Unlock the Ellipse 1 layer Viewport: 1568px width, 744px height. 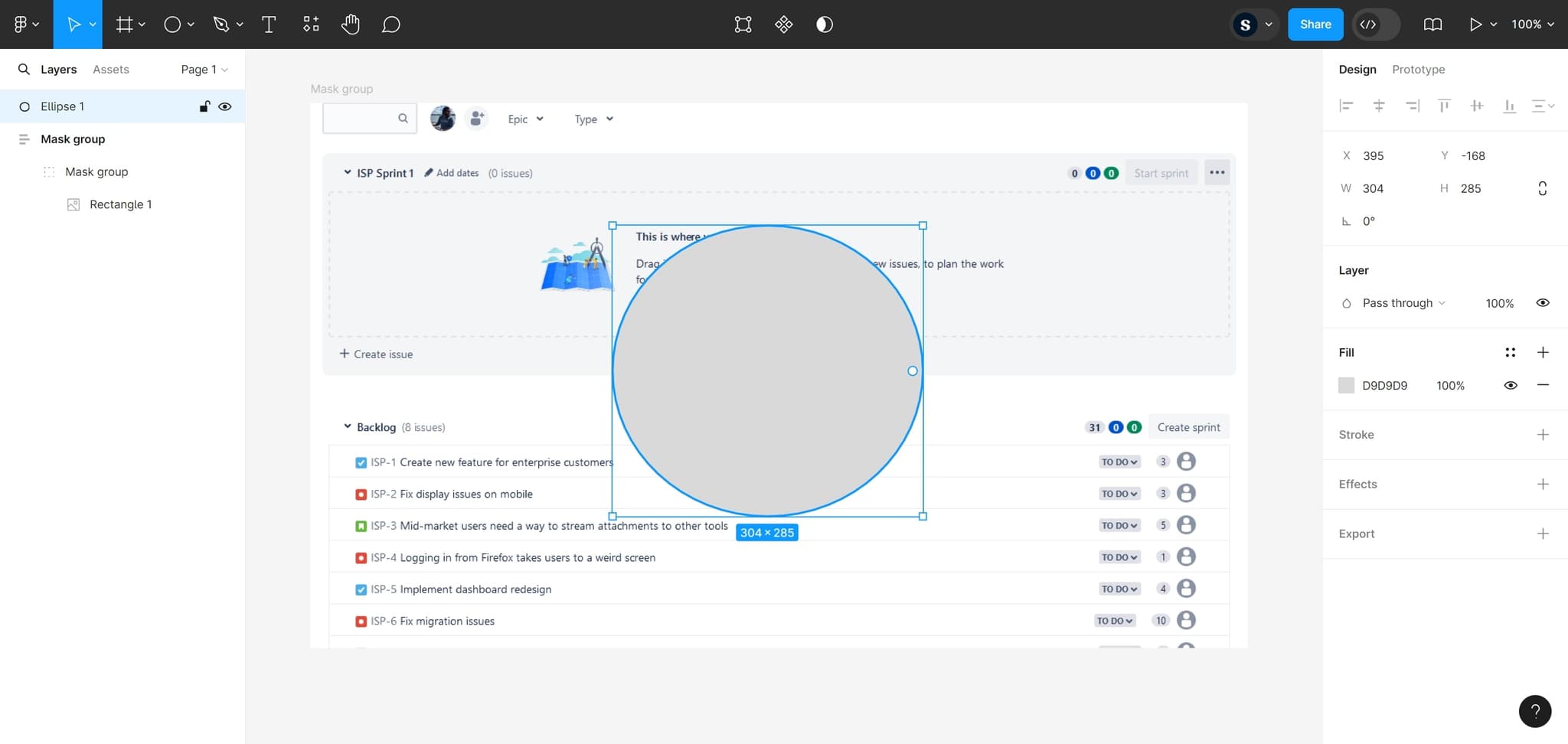pyautogui.click(x=204, y=106)
